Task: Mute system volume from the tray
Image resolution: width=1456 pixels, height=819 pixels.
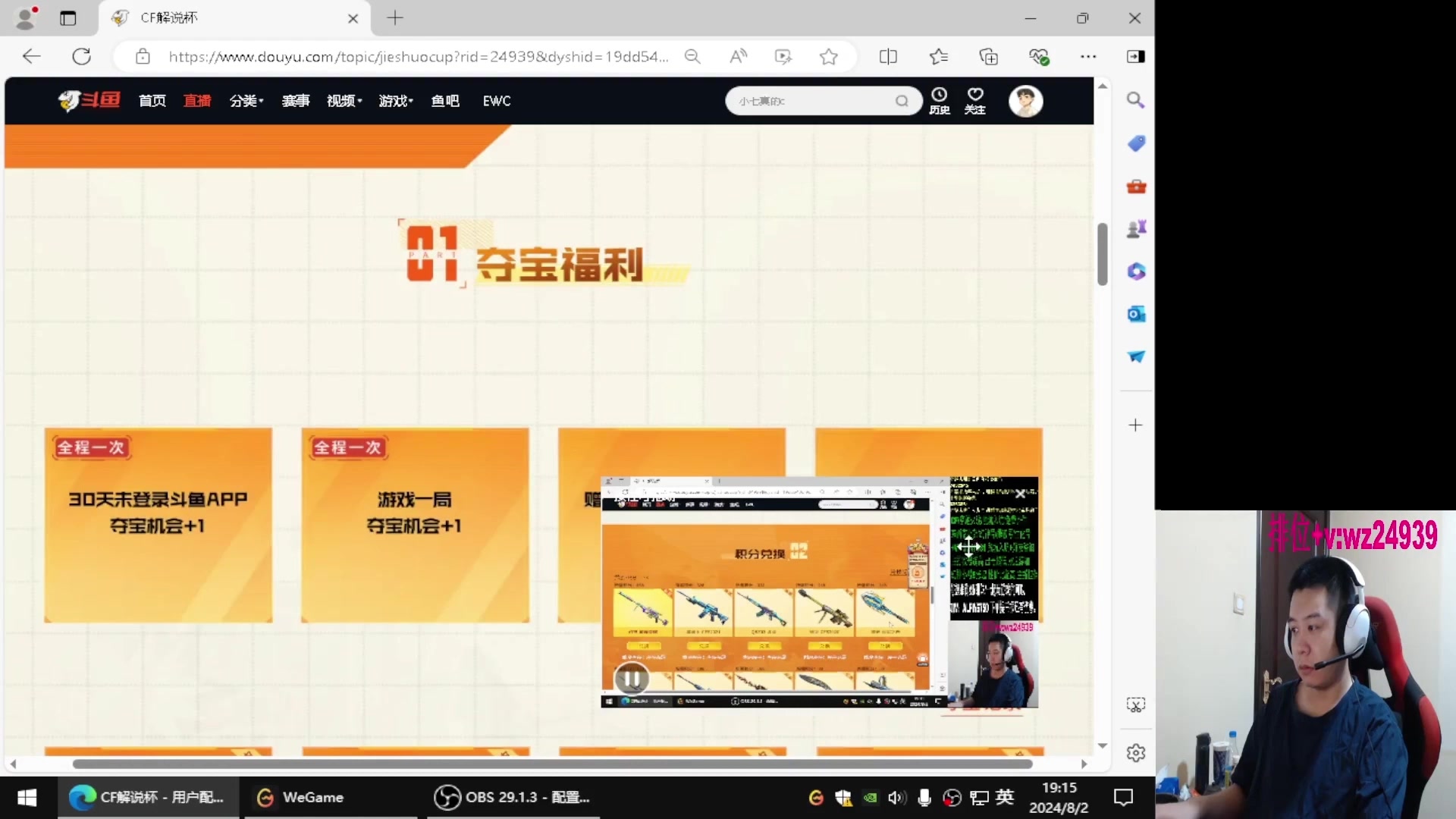Action: [x=897, y=797]
